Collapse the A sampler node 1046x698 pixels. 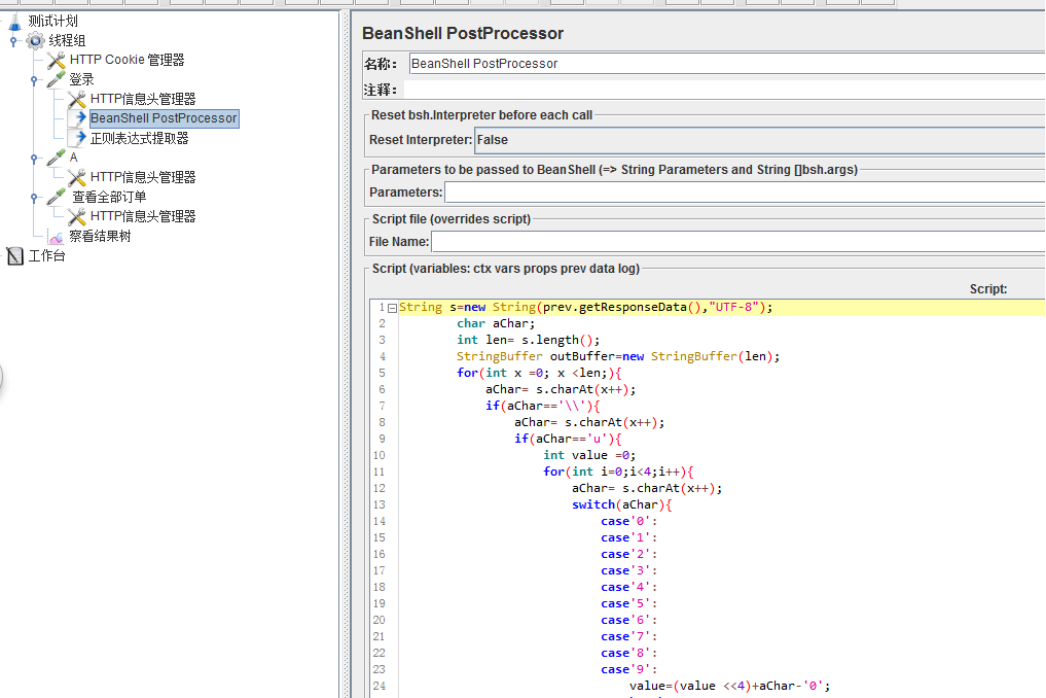tap(34, 159)
